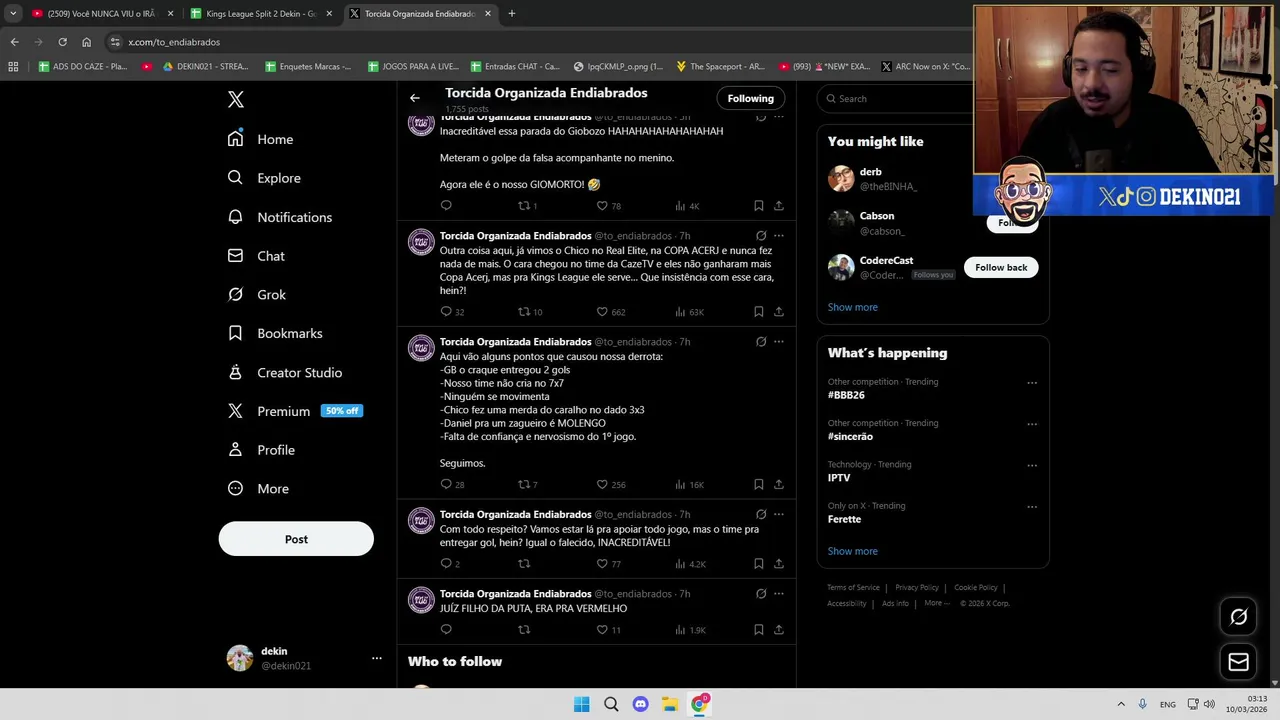This screenshot has height=720, width=1280.
Task: Open Premium 50% off item
Action: tap(294, 411)
